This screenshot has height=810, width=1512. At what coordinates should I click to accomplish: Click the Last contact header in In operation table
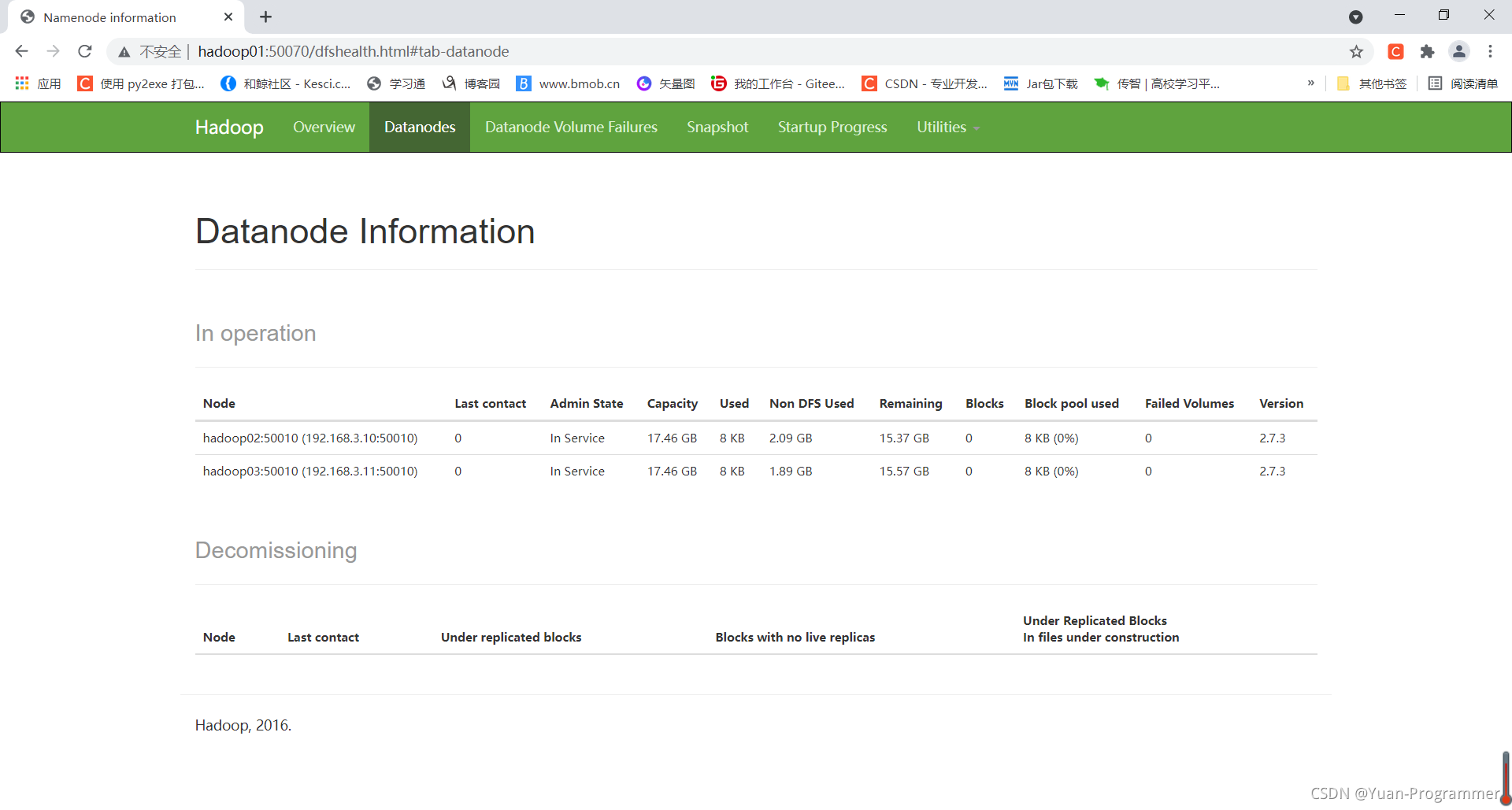tap(490, 403)
